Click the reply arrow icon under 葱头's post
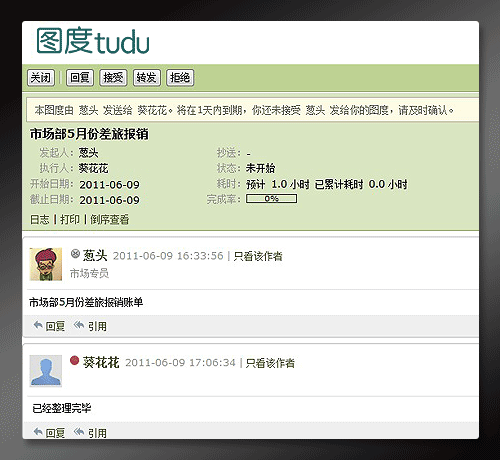 38,325
